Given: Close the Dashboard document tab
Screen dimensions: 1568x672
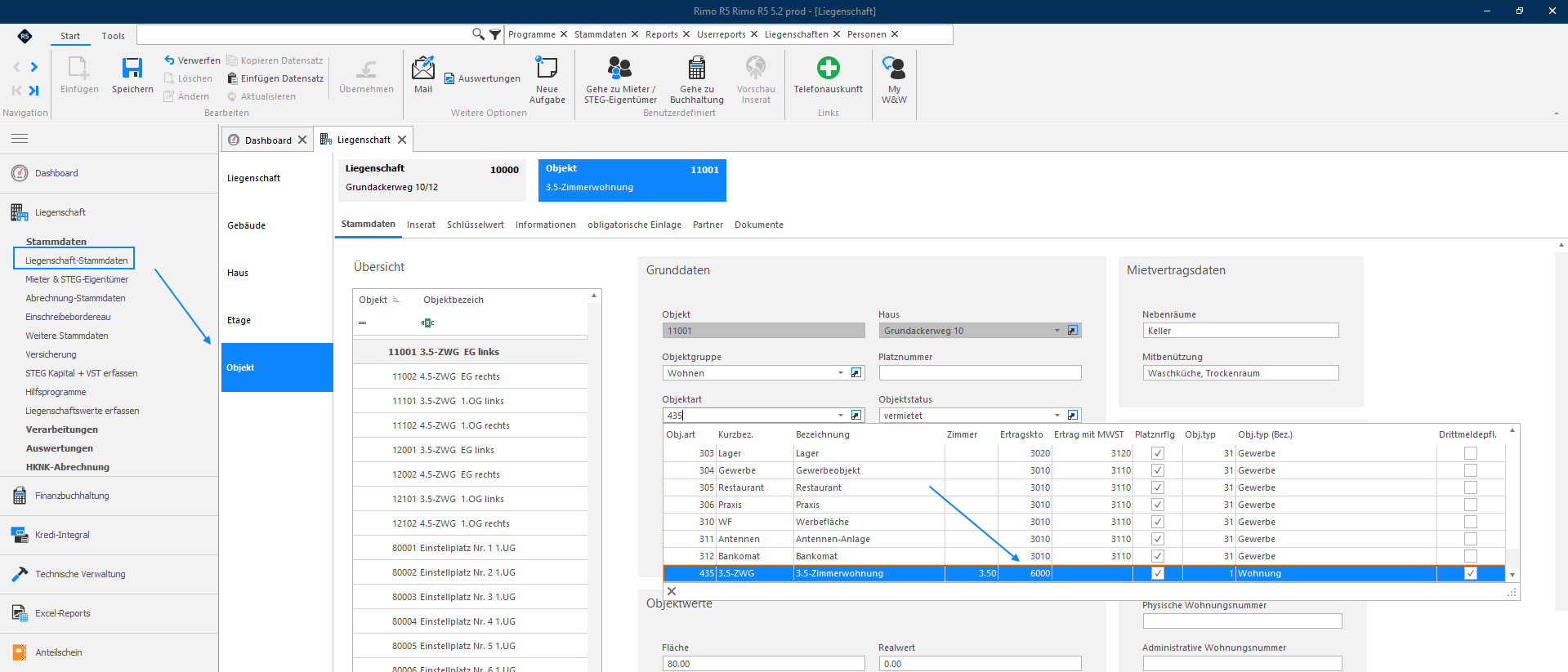Looking at the screenshot, I should [302, 140].
